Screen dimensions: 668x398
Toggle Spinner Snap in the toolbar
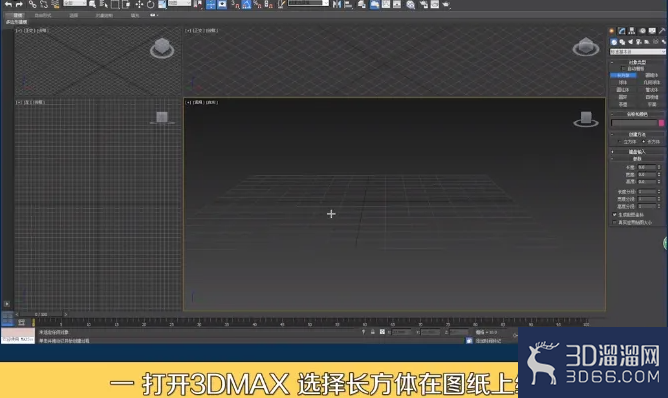pos(268,4)
